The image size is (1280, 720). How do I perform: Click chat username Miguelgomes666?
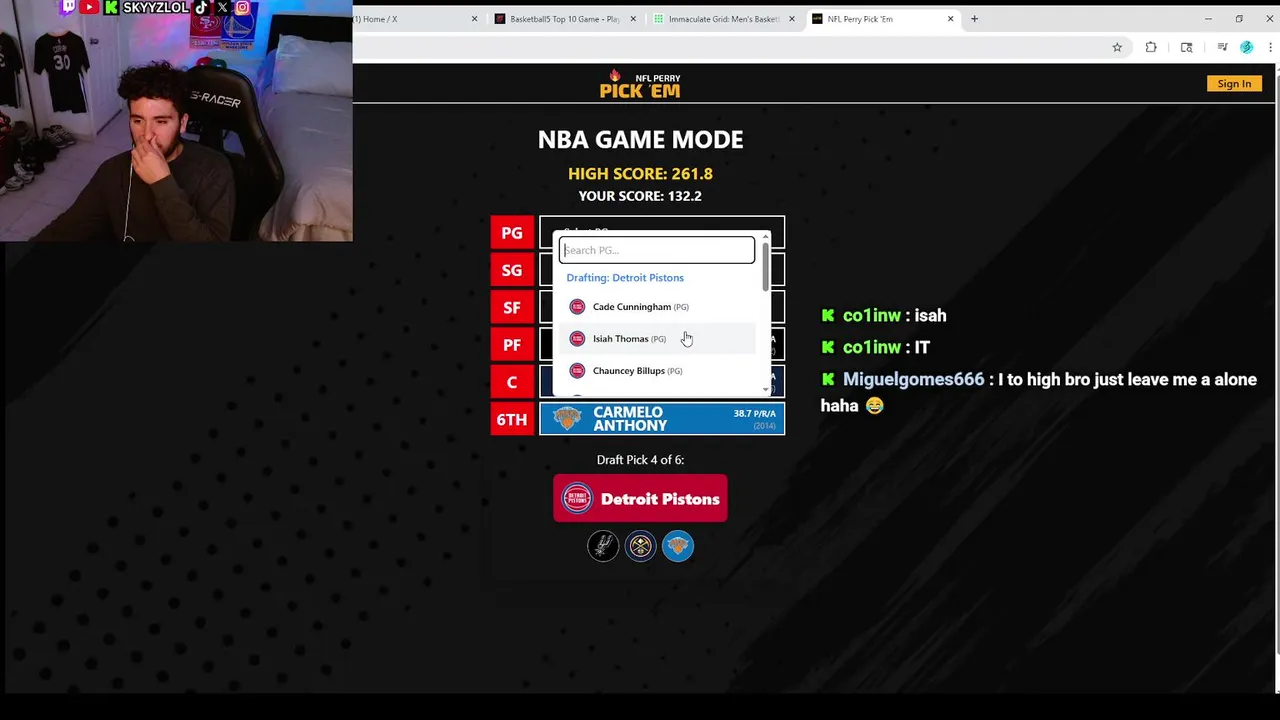point(913,379)
